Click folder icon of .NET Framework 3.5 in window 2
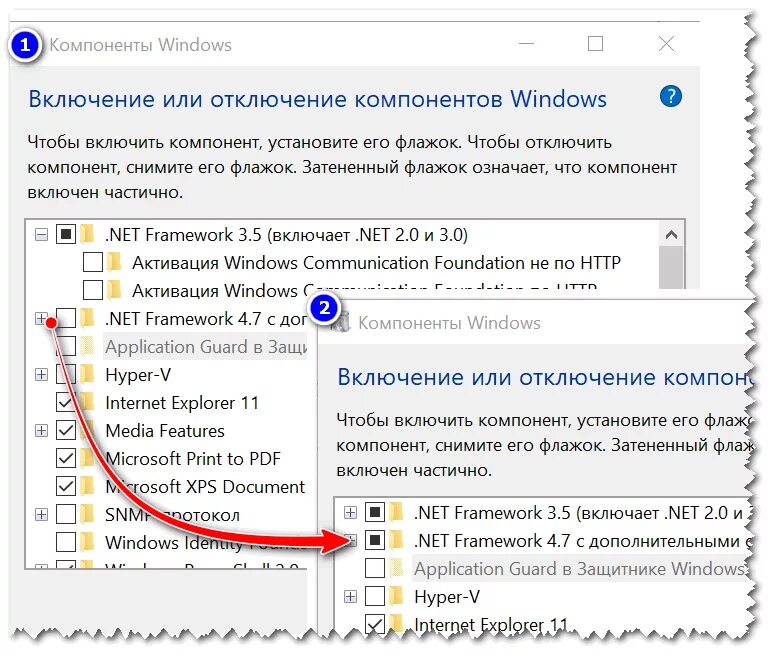Image resolution: width=773 pixels, height=656 pixels. pos(396,513)
